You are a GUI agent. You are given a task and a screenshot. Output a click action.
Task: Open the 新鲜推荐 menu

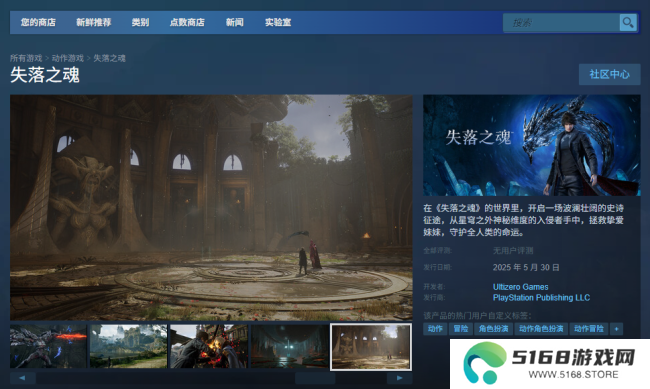tap(94, 22)
